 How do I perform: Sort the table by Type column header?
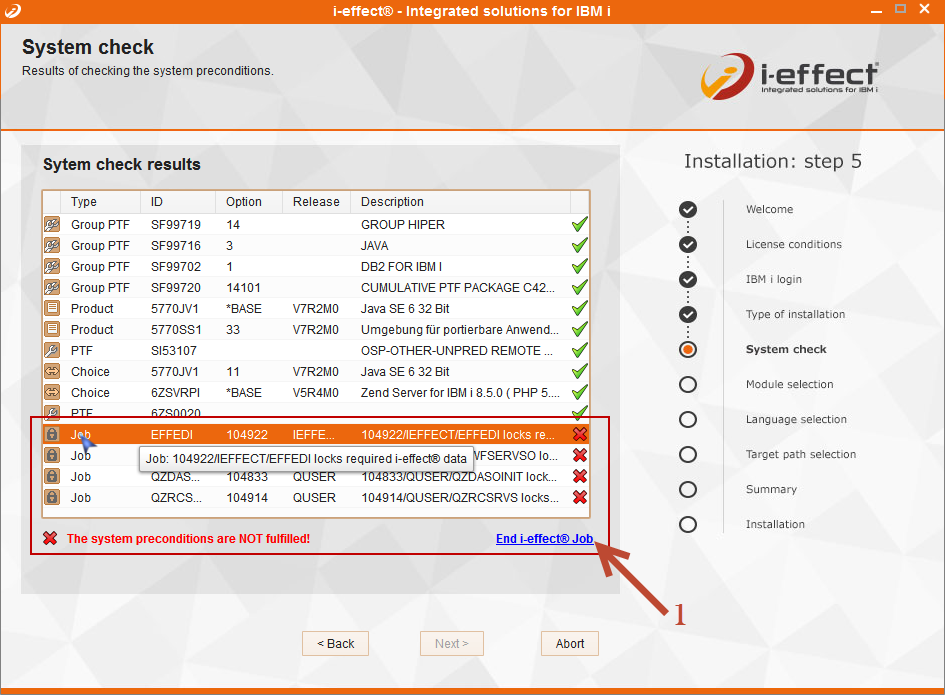(84, 202)
